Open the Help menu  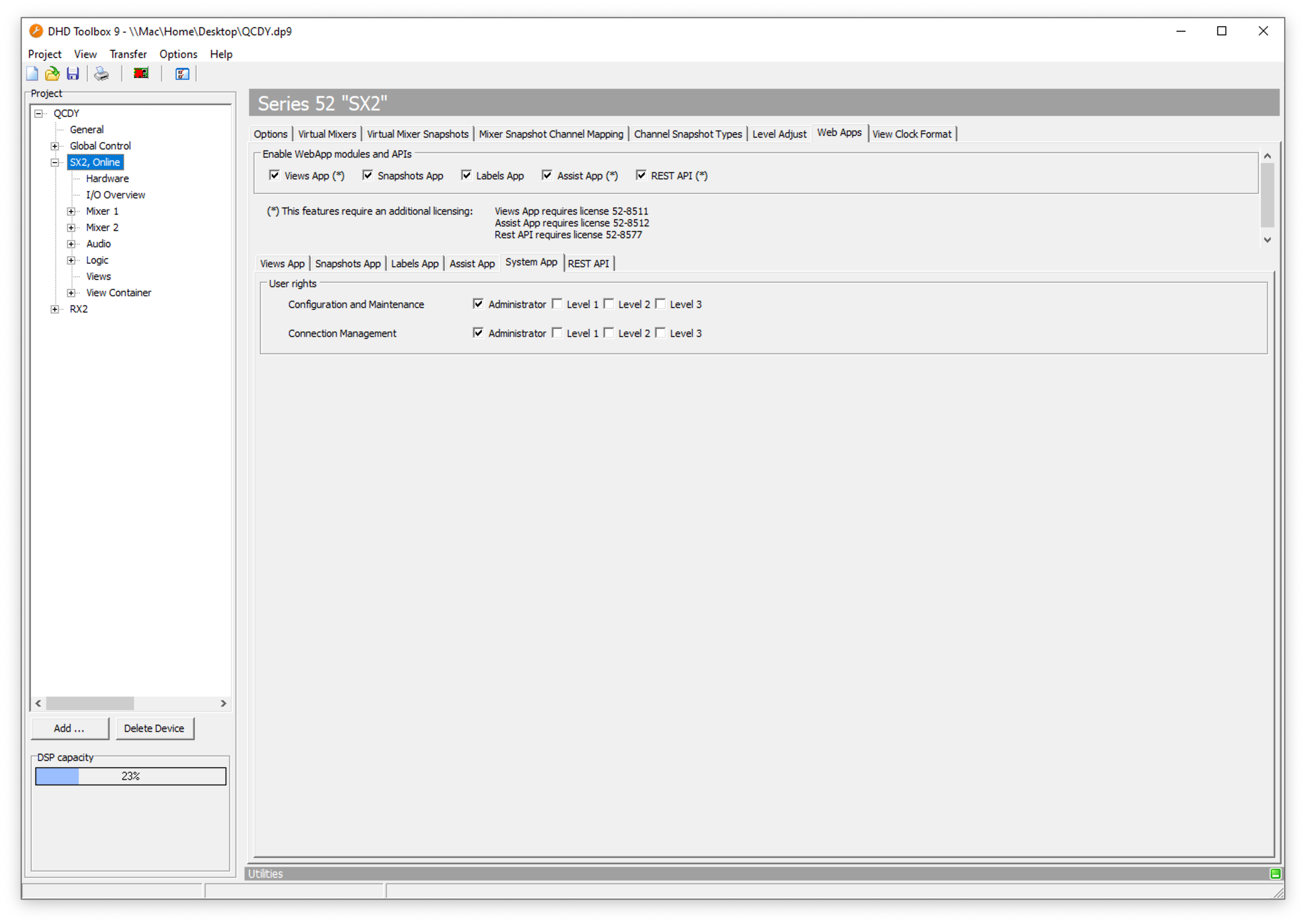click(221, 54)
